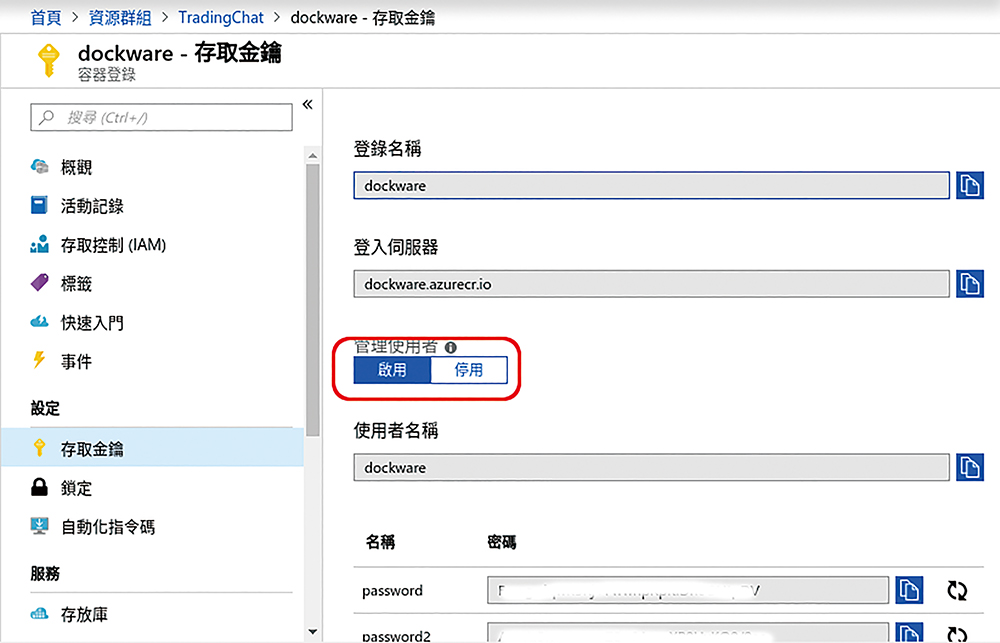Click the dockware - 存取金鑰 breadcrumb text
The height and width of the screenshot is (643, 1000).
click(363, 17)
